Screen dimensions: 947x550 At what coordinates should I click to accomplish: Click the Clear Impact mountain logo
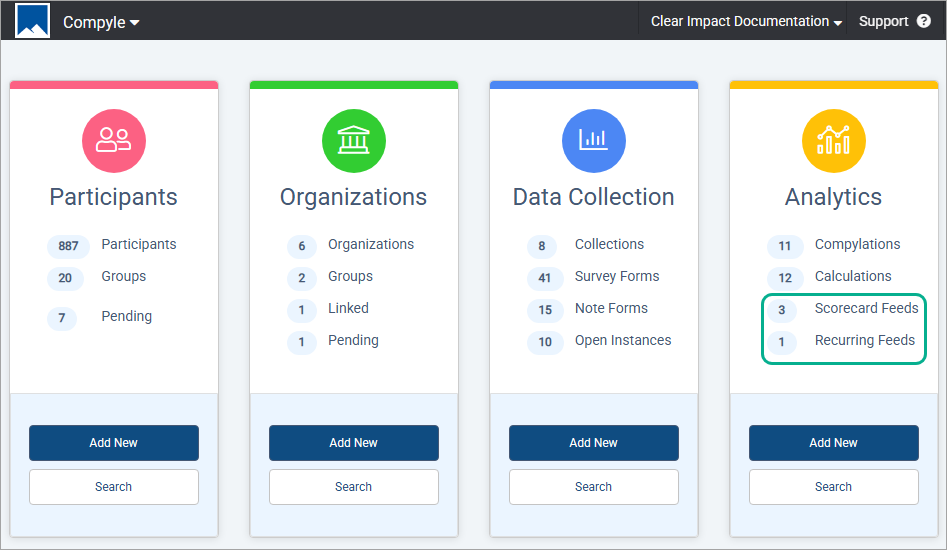(32, 21)
